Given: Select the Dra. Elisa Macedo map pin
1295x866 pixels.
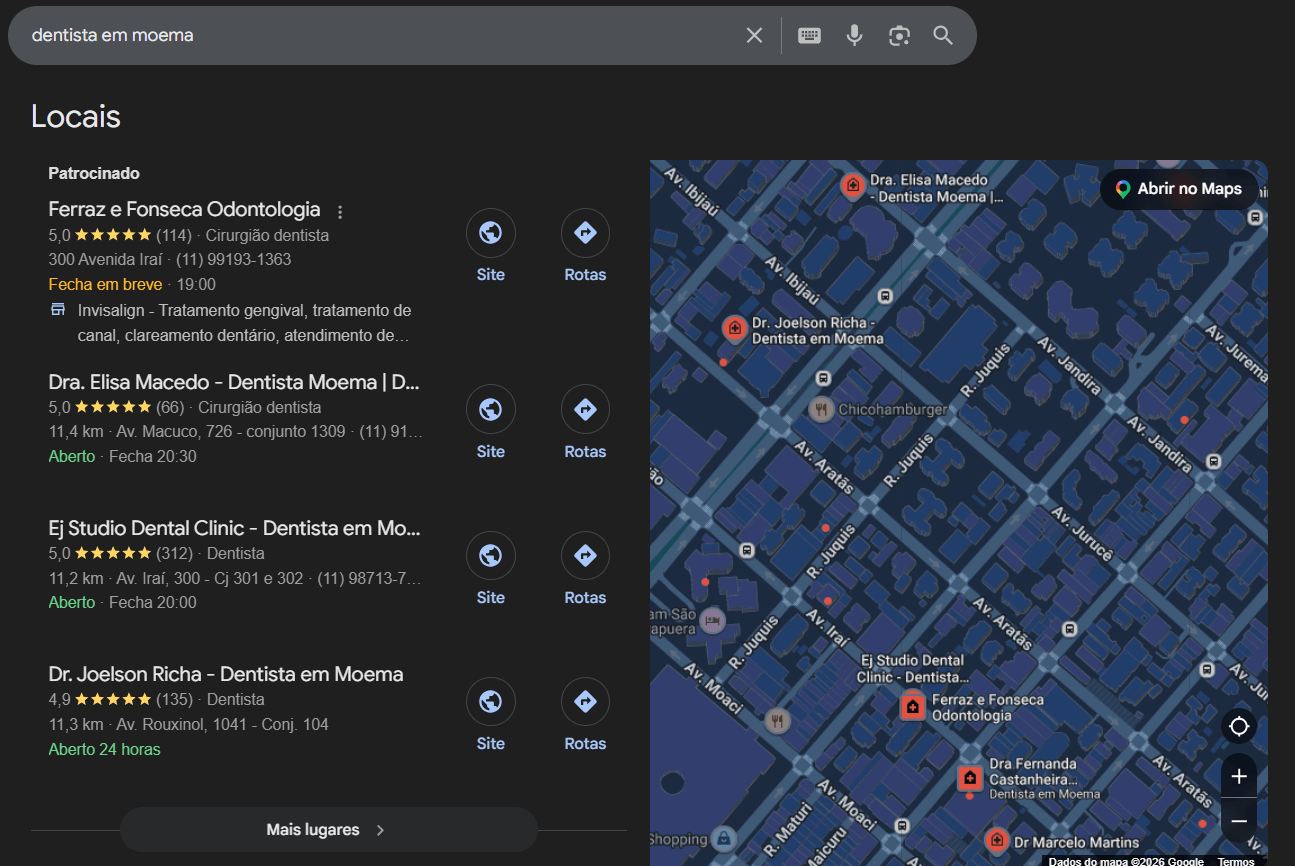Looking at the screenshot, I should pos(852,185).
